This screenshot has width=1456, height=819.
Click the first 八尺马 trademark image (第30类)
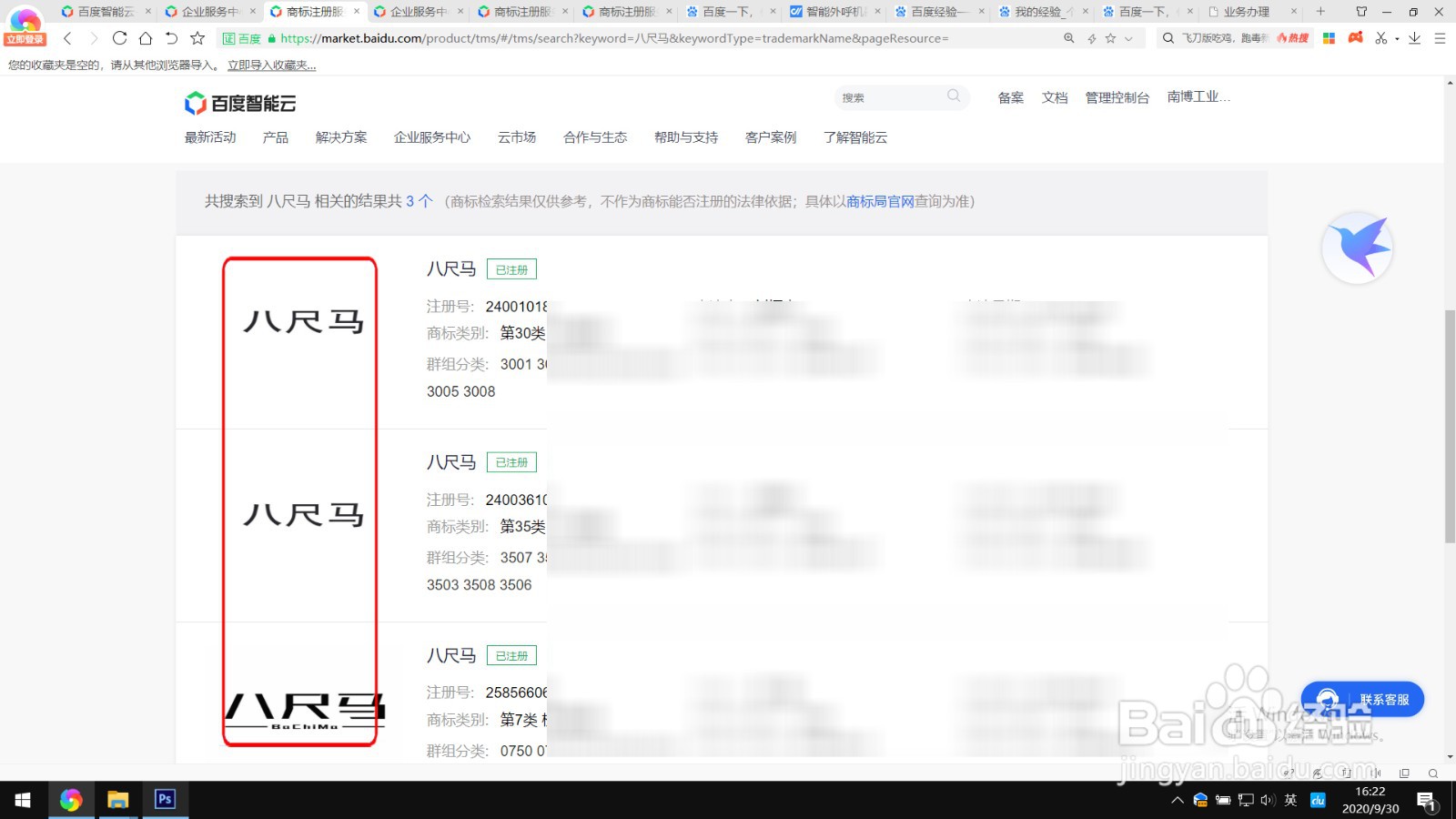point(303,321)
